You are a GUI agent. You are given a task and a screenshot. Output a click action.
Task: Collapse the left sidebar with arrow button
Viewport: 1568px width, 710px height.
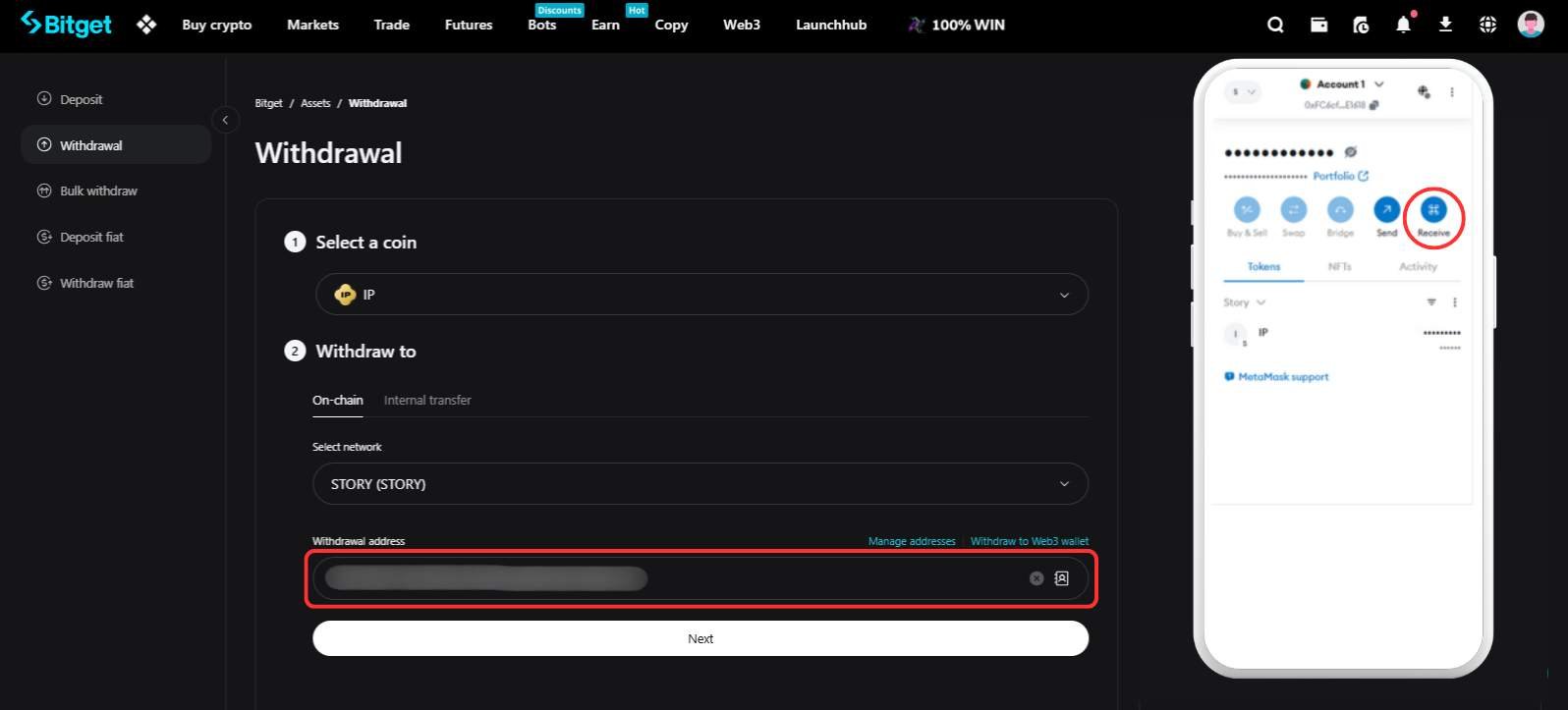click(225, 120)
